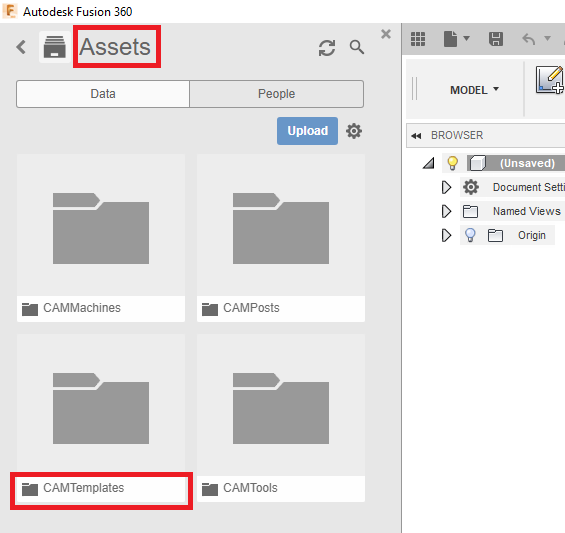Click the Create Sketch tool icon
This screenshot has height=533, width=565.
point(550,80)
